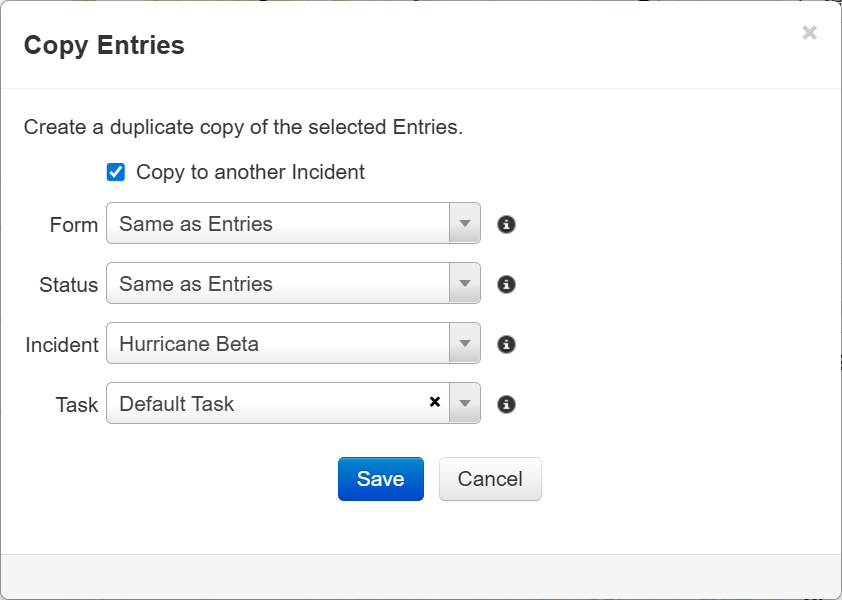Close the Copy Entries dialog with X

click(x=809, y=33)
